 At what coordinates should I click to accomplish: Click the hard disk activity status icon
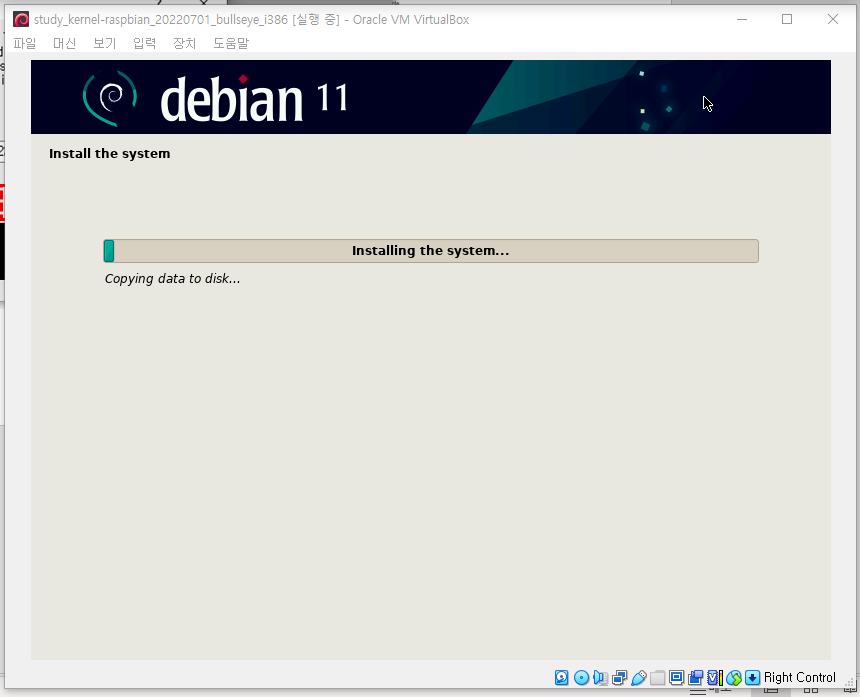pyautogui.click(x=562, y=678)
